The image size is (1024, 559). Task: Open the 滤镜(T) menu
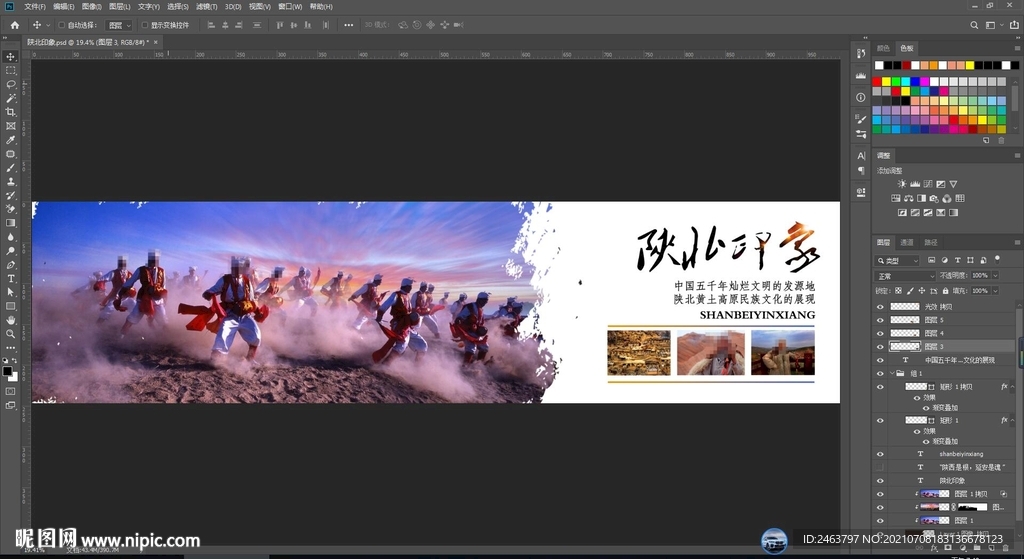(x=206, y=7)
